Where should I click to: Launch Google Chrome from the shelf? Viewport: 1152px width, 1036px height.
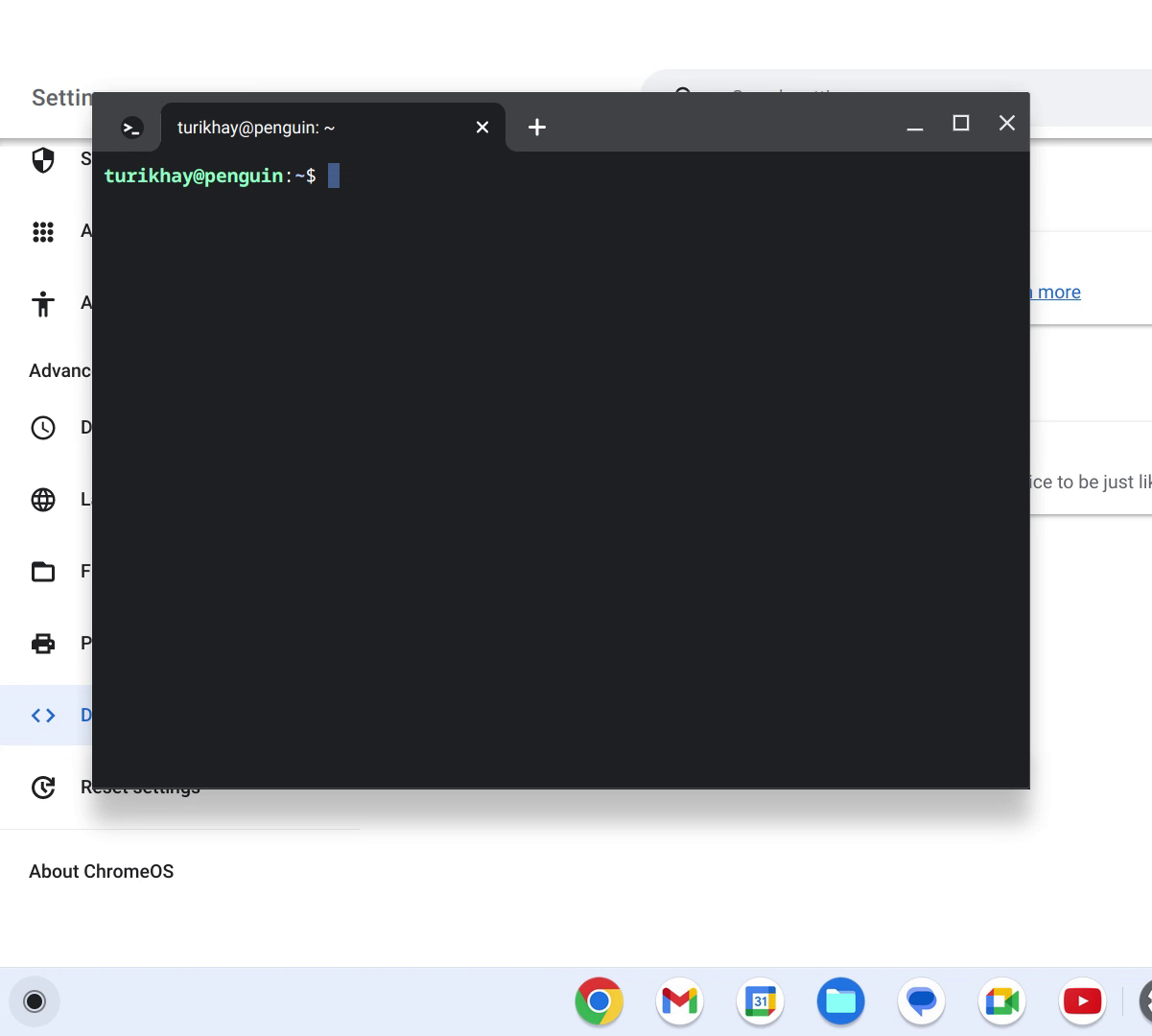(600, 1001)
